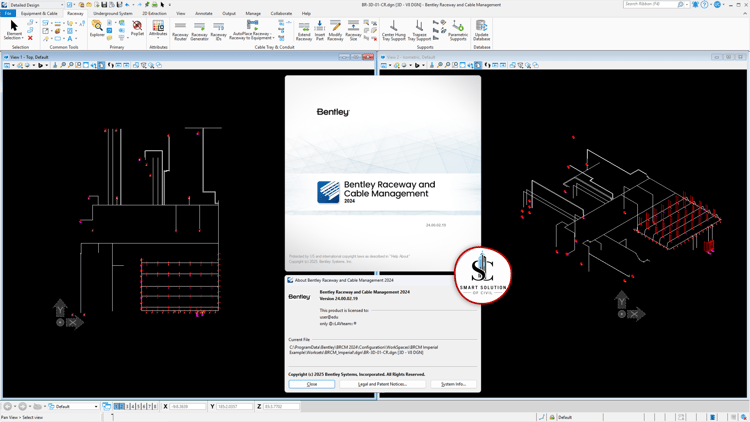This screenshot has height=422, width=750.
Task: Open the Manage ribbon tab
Action: pos(253,13)
